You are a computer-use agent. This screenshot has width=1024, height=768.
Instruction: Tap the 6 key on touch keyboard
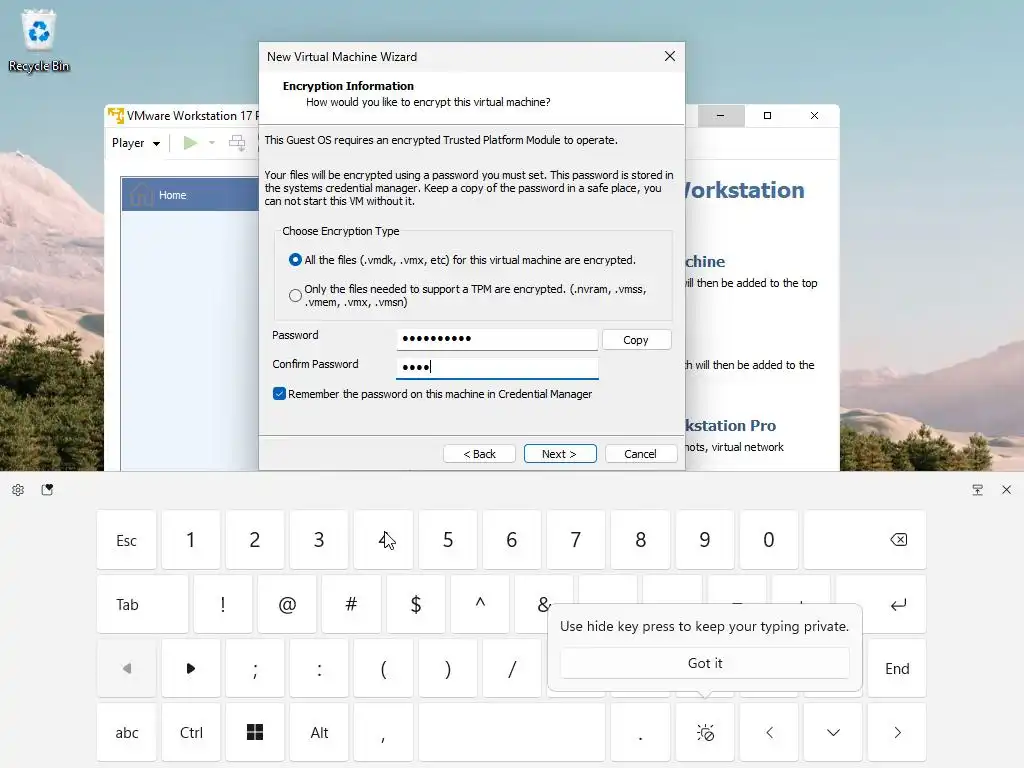pos(511,540)
